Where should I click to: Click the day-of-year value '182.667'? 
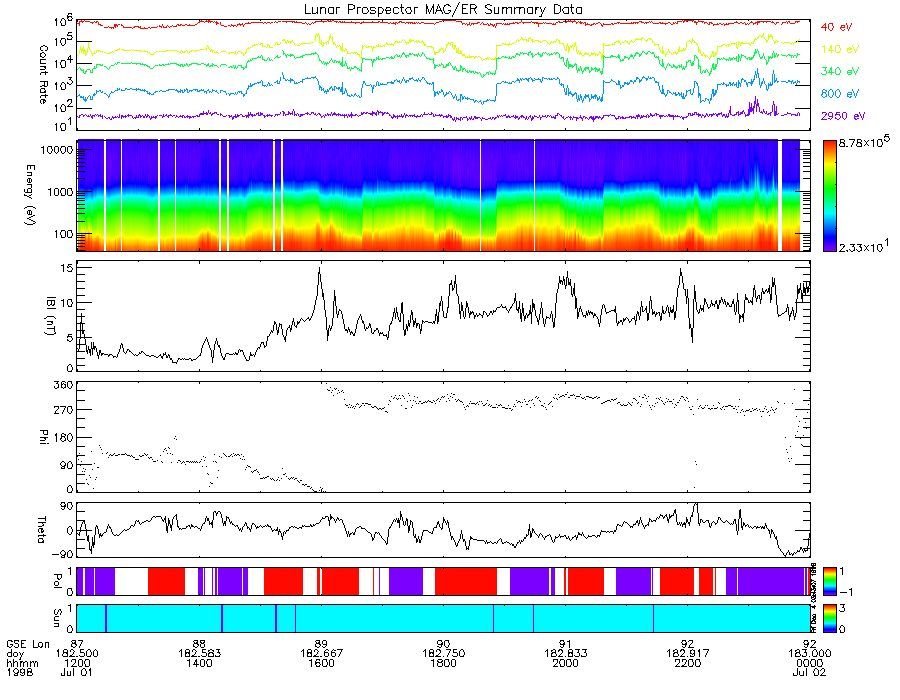click(x=321, y=654)
